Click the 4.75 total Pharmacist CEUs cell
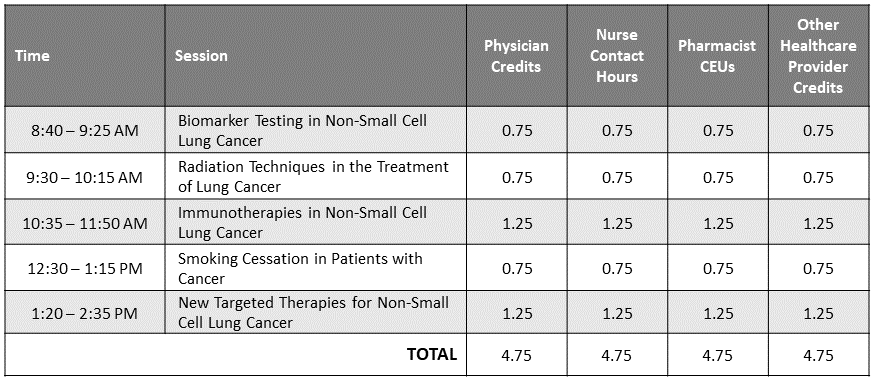Viewport: 874px width, 382px height. click(718, 354)
